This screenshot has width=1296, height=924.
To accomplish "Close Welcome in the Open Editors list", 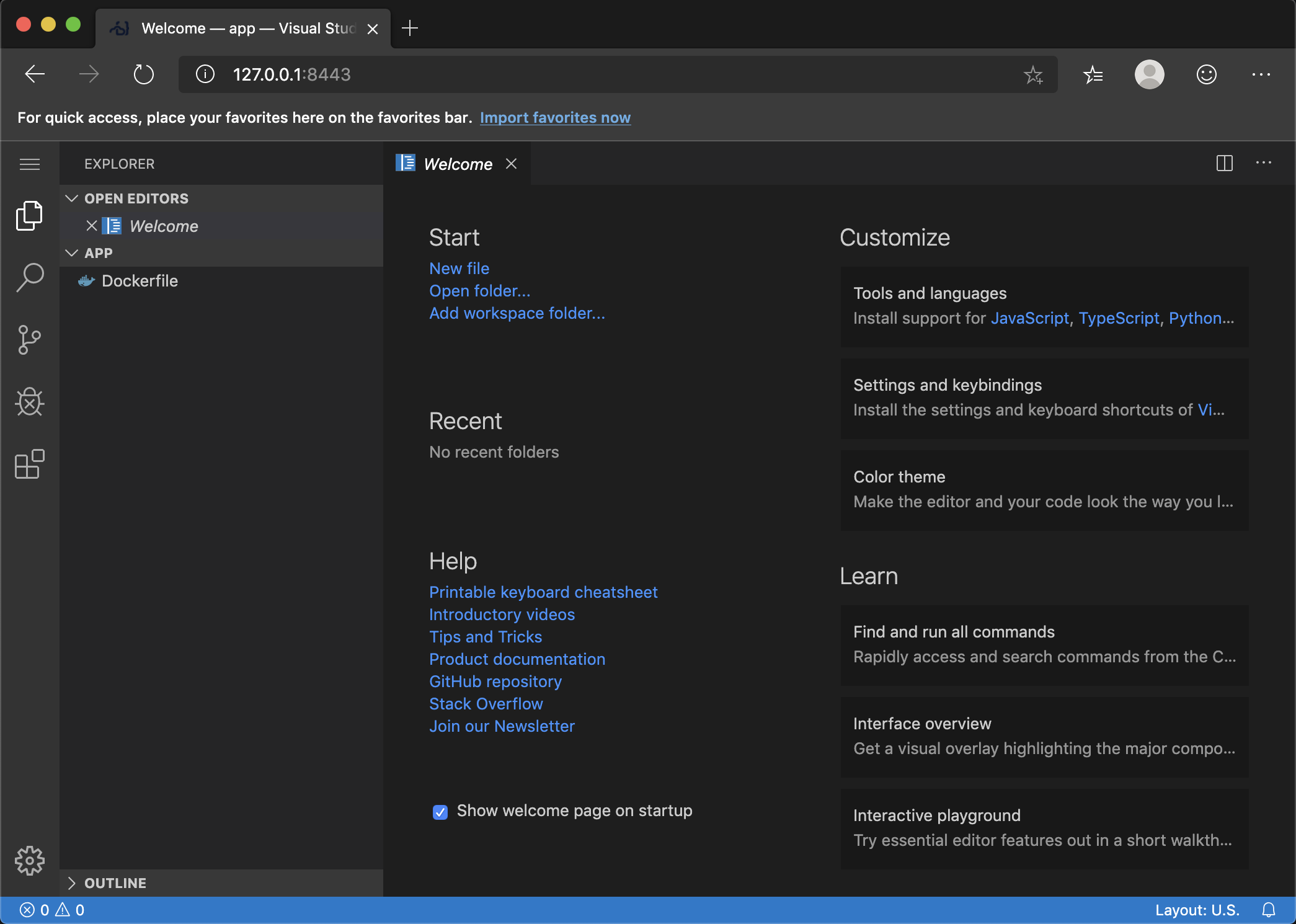I will 92,226.
